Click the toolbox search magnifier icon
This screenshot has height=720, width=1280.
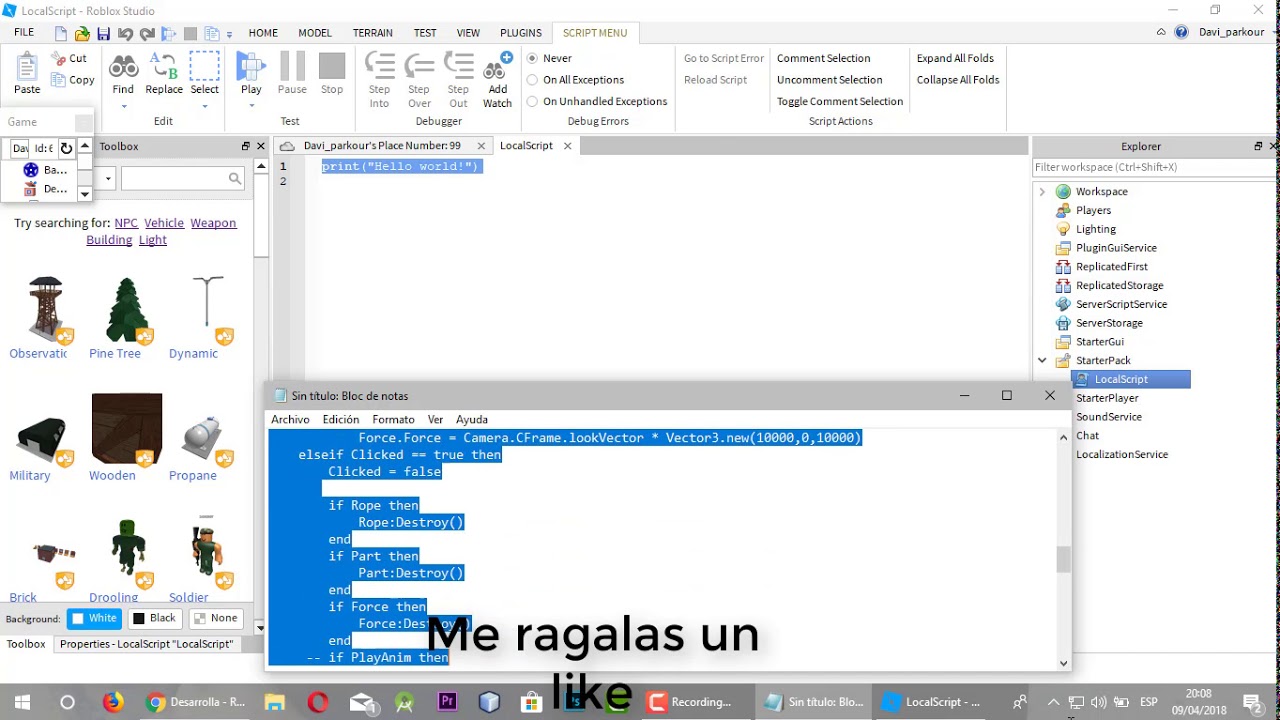pos(235,179)
